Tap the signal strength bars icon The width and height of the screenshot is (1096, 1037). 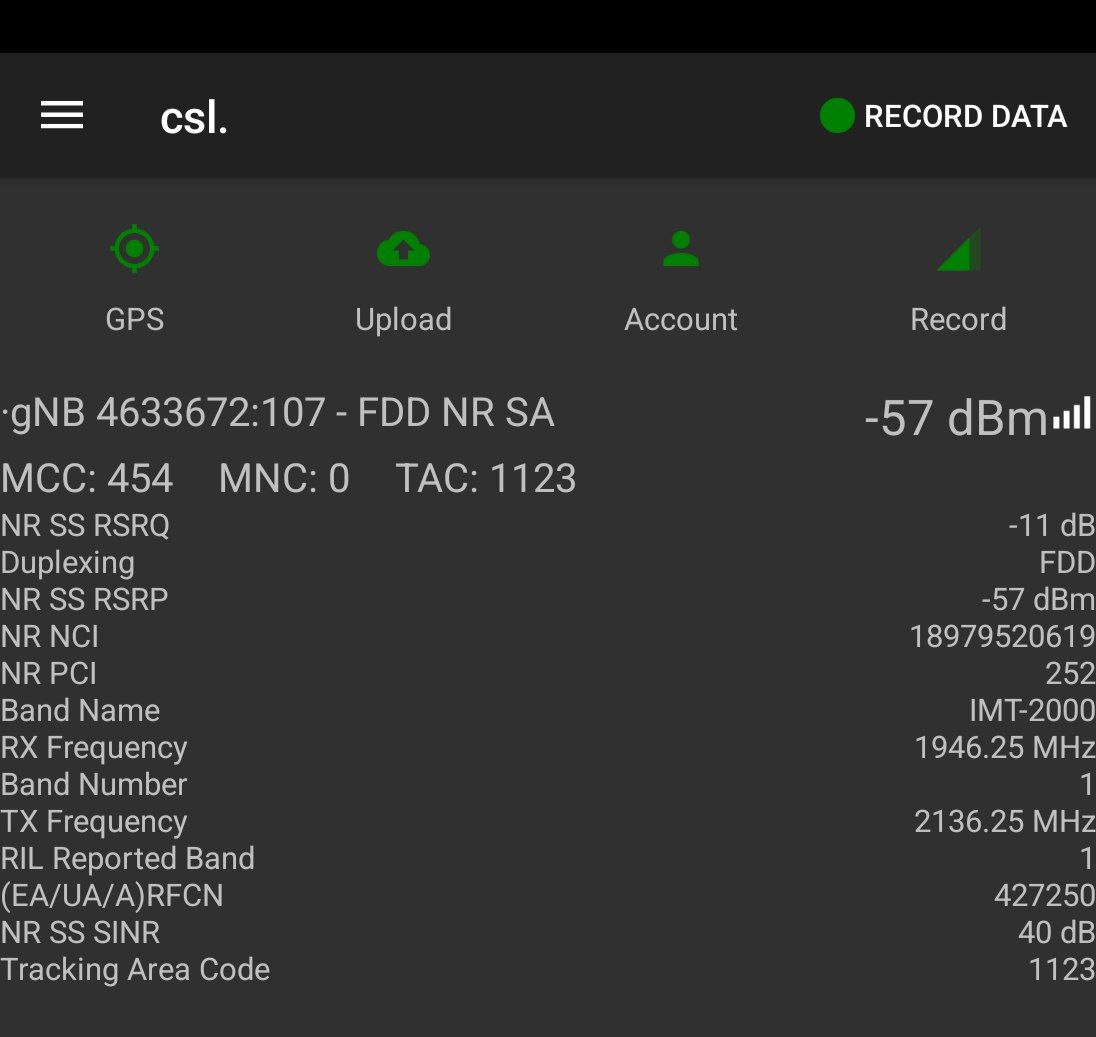tap(1071, 415)
